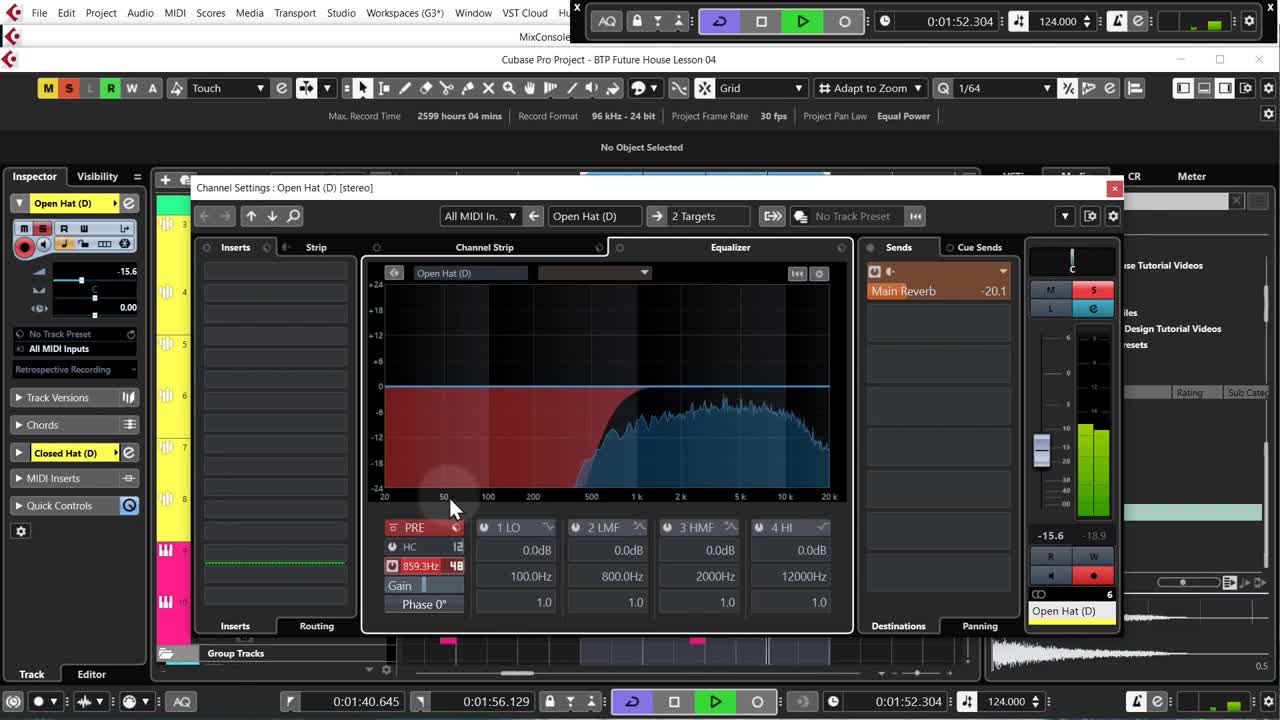Toggle global Solo S button
The width and height of the screenshot is (1280, 720).
69,88
